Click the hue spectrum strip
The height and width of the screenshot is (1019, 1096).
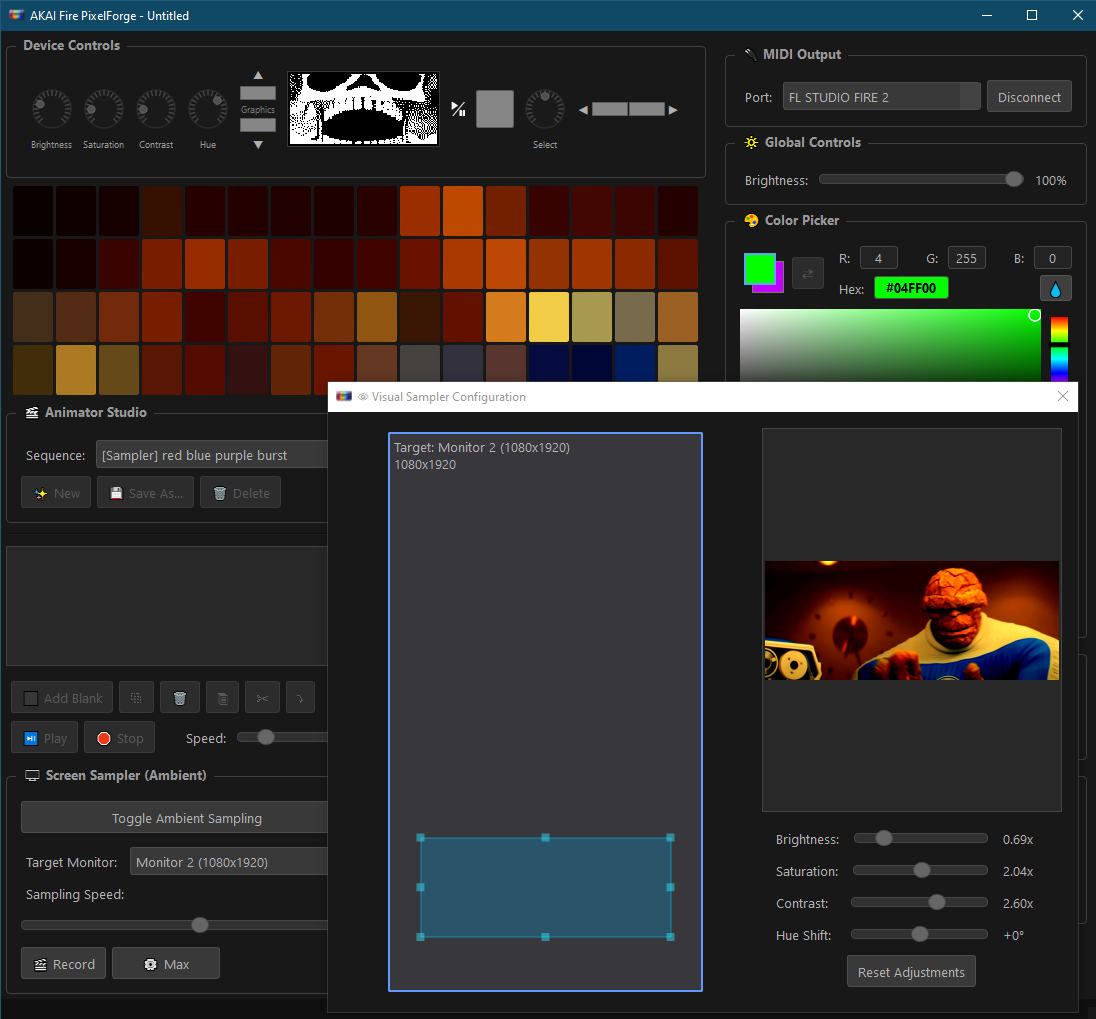pyautogui.click(x=1060, y=347)
